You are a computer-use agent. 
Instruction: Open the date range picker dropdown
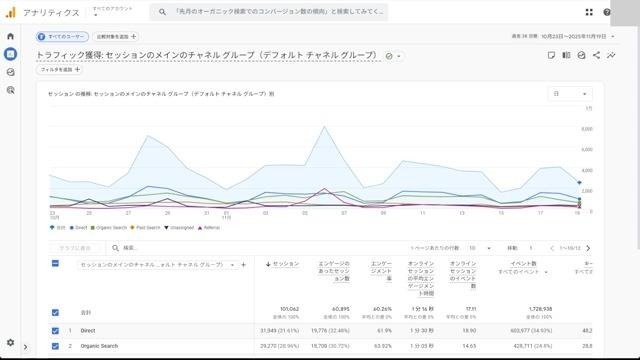point(564,37)
